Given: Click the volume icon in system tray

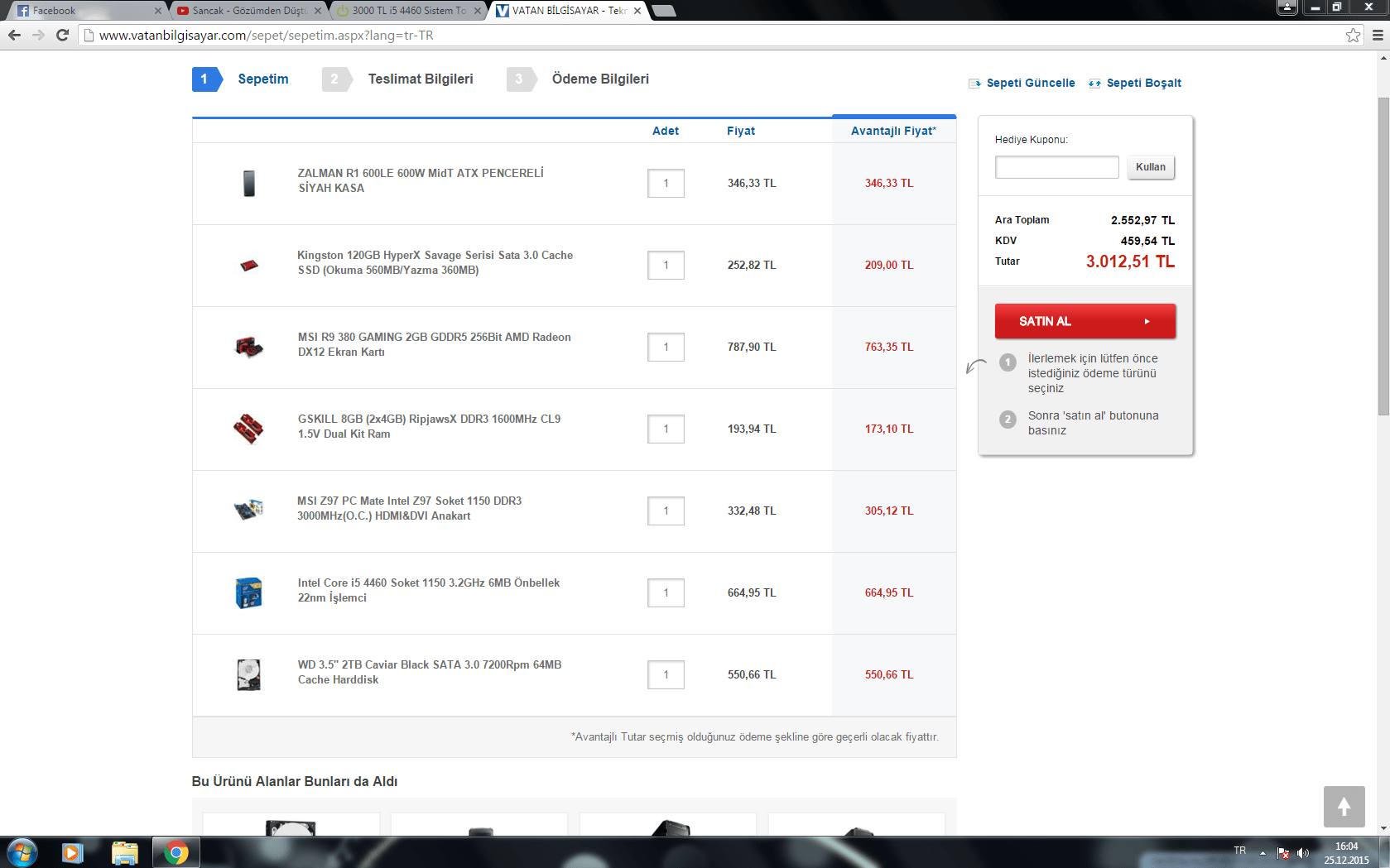Looking at the screenshot, I should tap(1303, 852).
